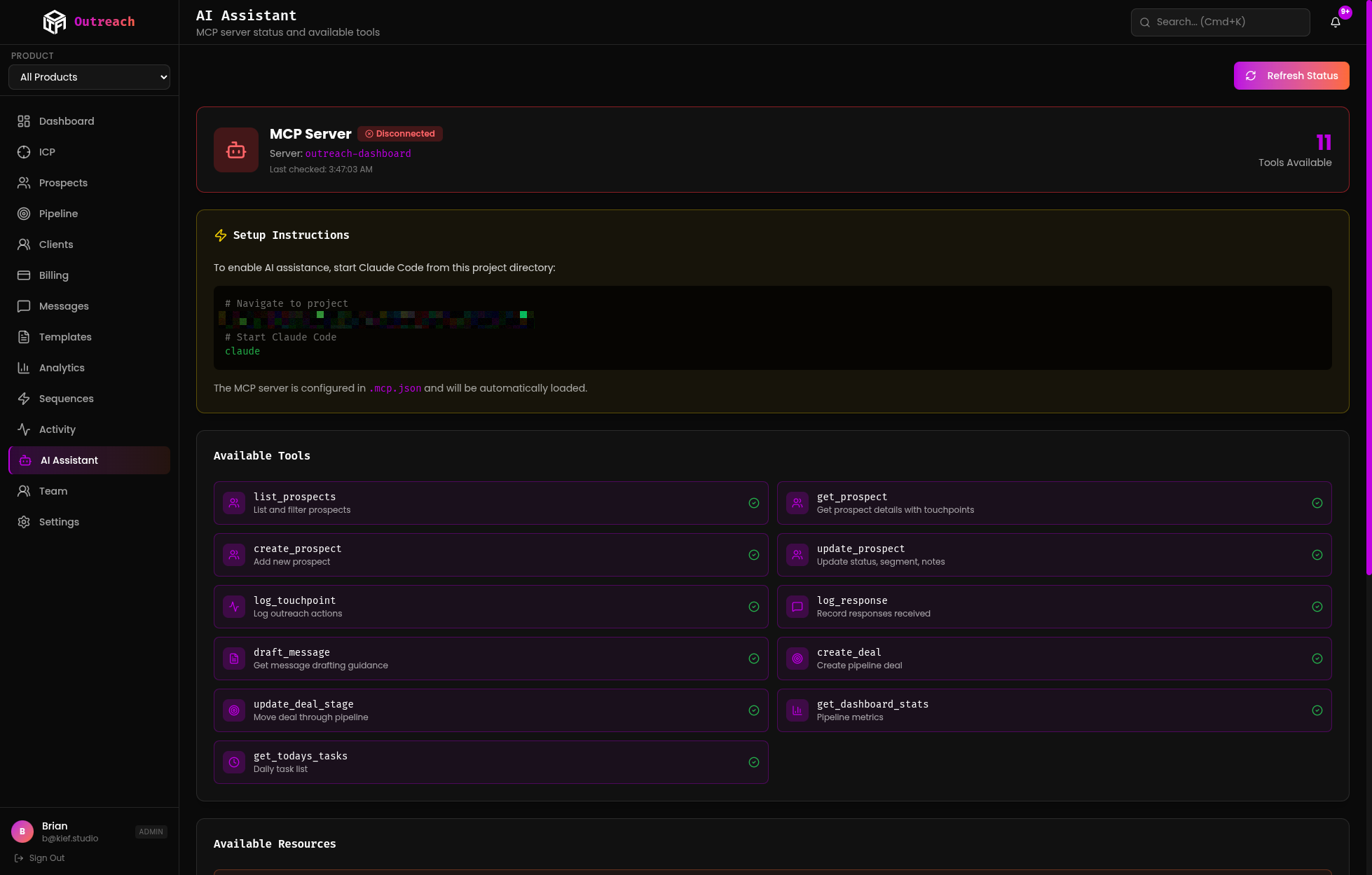
Task: Select the Dashboard icon in the sidebar
Action: pyautogui.click(x=23, y=120)
